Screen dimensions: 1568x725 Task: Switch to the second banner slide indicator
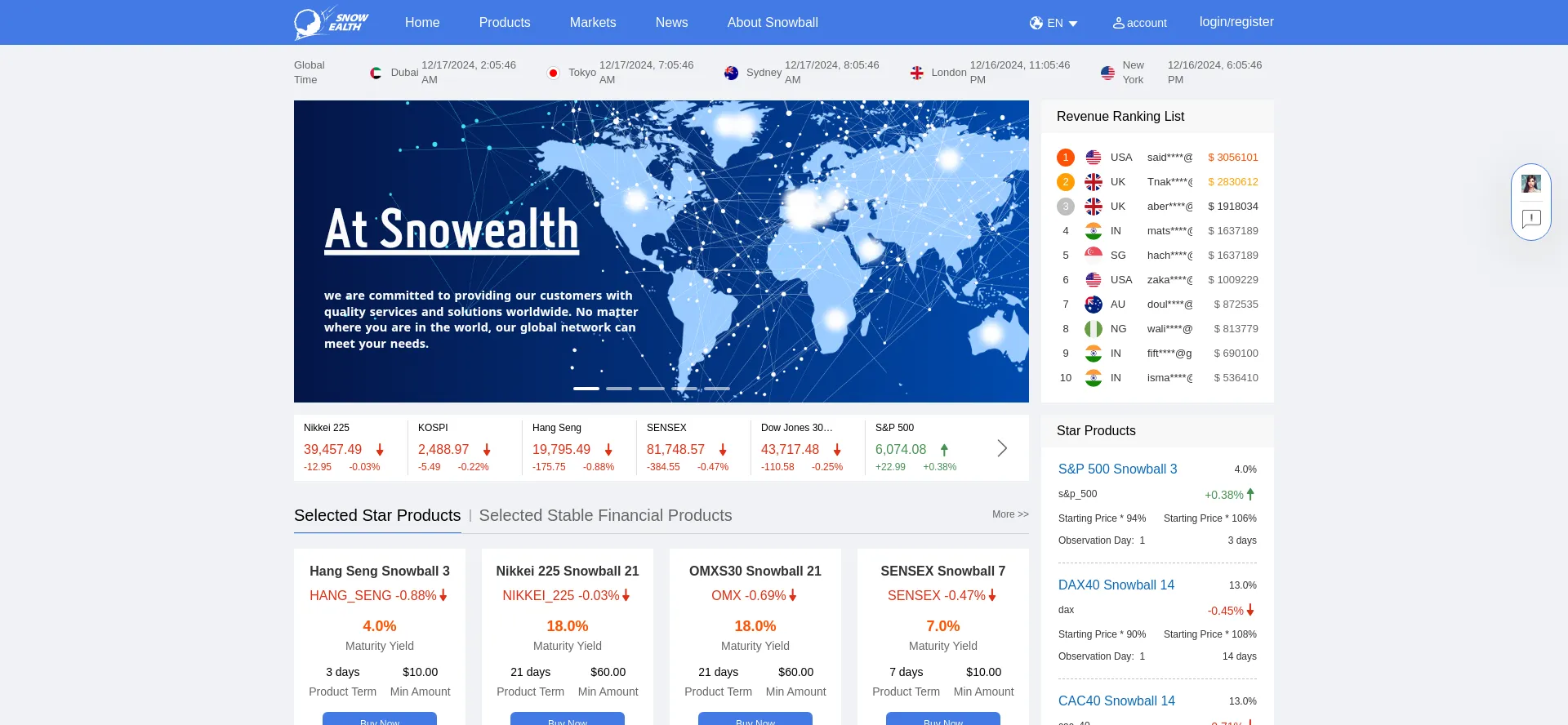click(619, 389)
